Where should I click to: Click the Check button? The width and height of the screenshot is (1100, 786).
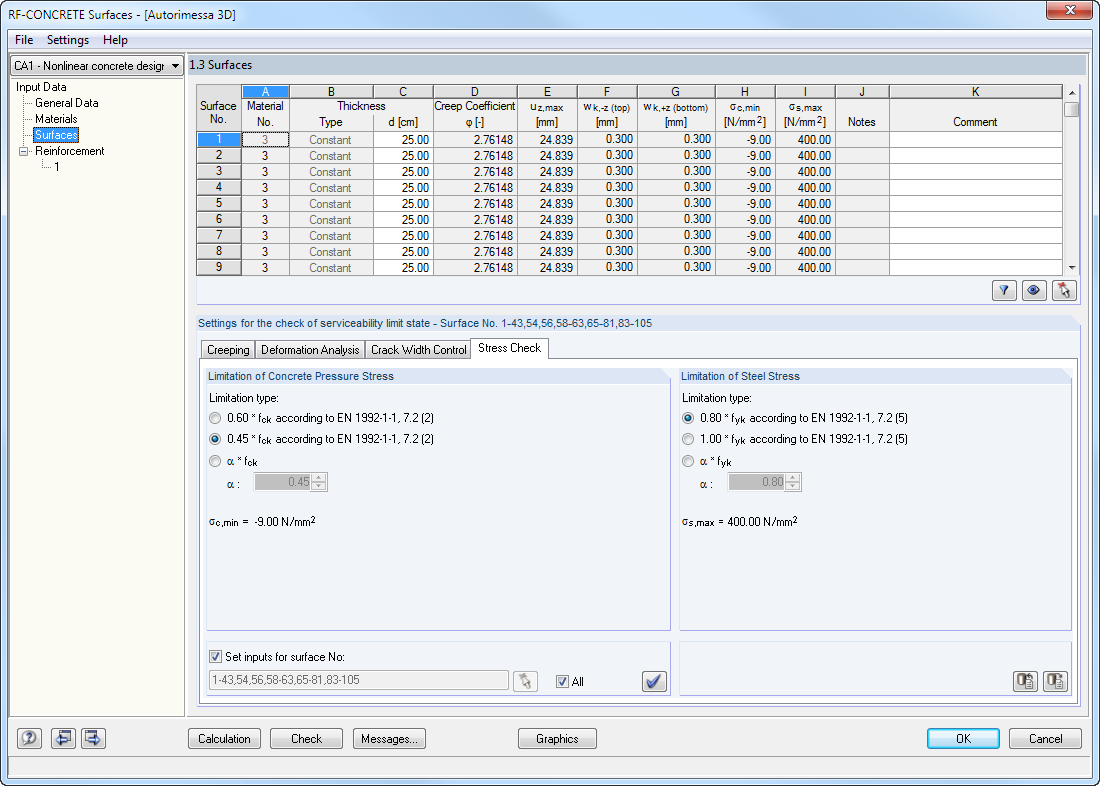click(307, 738)
